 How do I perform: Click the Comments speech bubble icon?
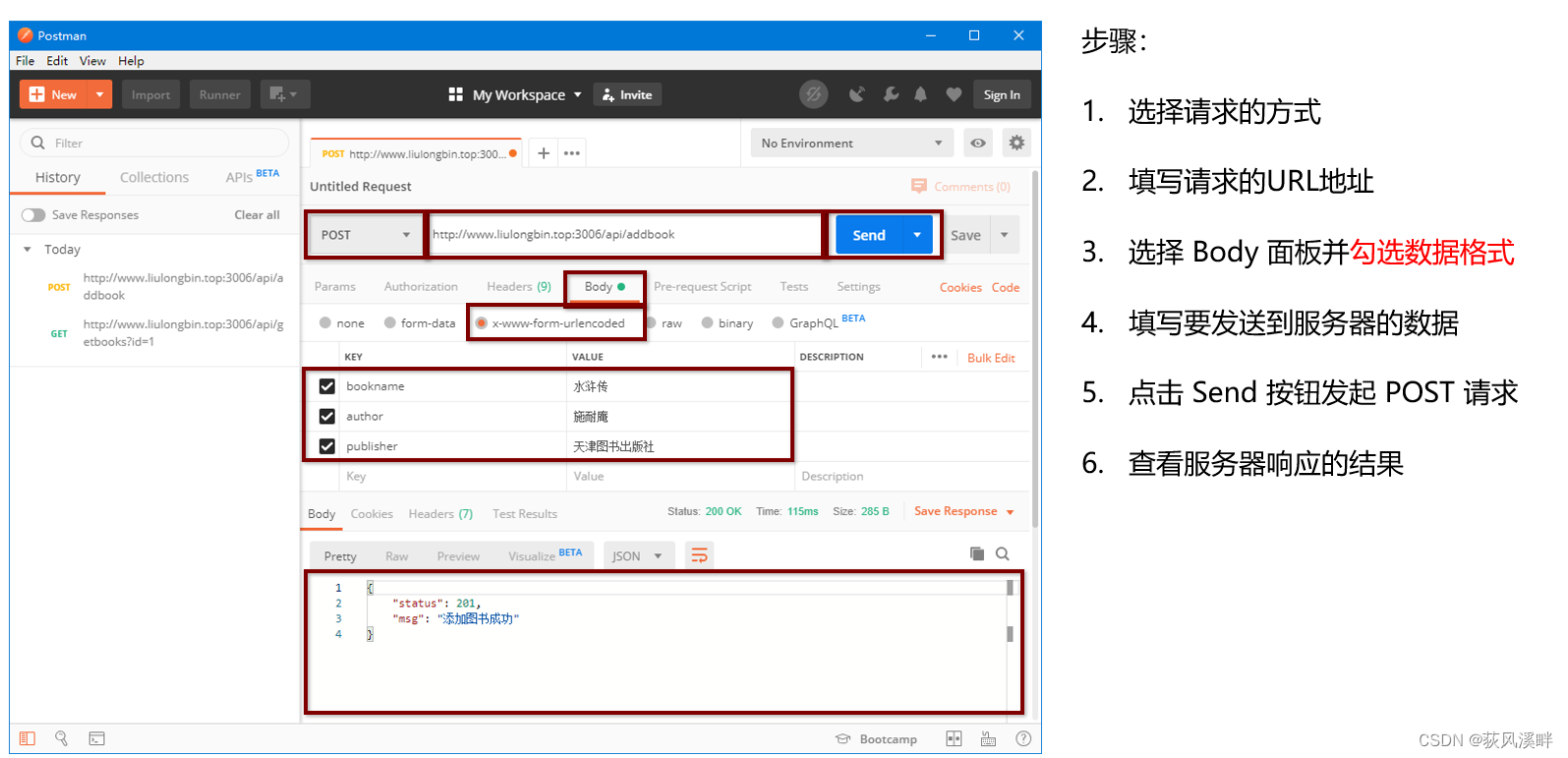(919, 186)
